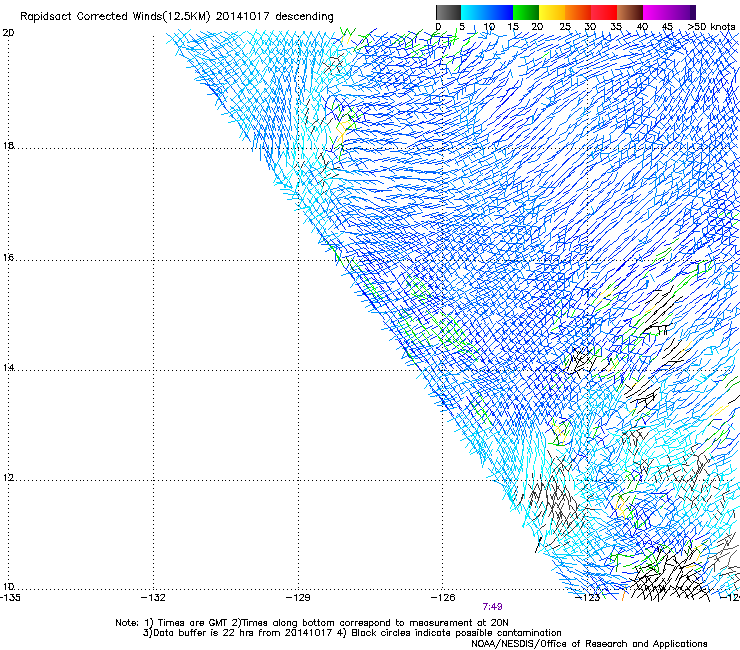
Task: Click the word descending in the title
Action: coord(304,17)
